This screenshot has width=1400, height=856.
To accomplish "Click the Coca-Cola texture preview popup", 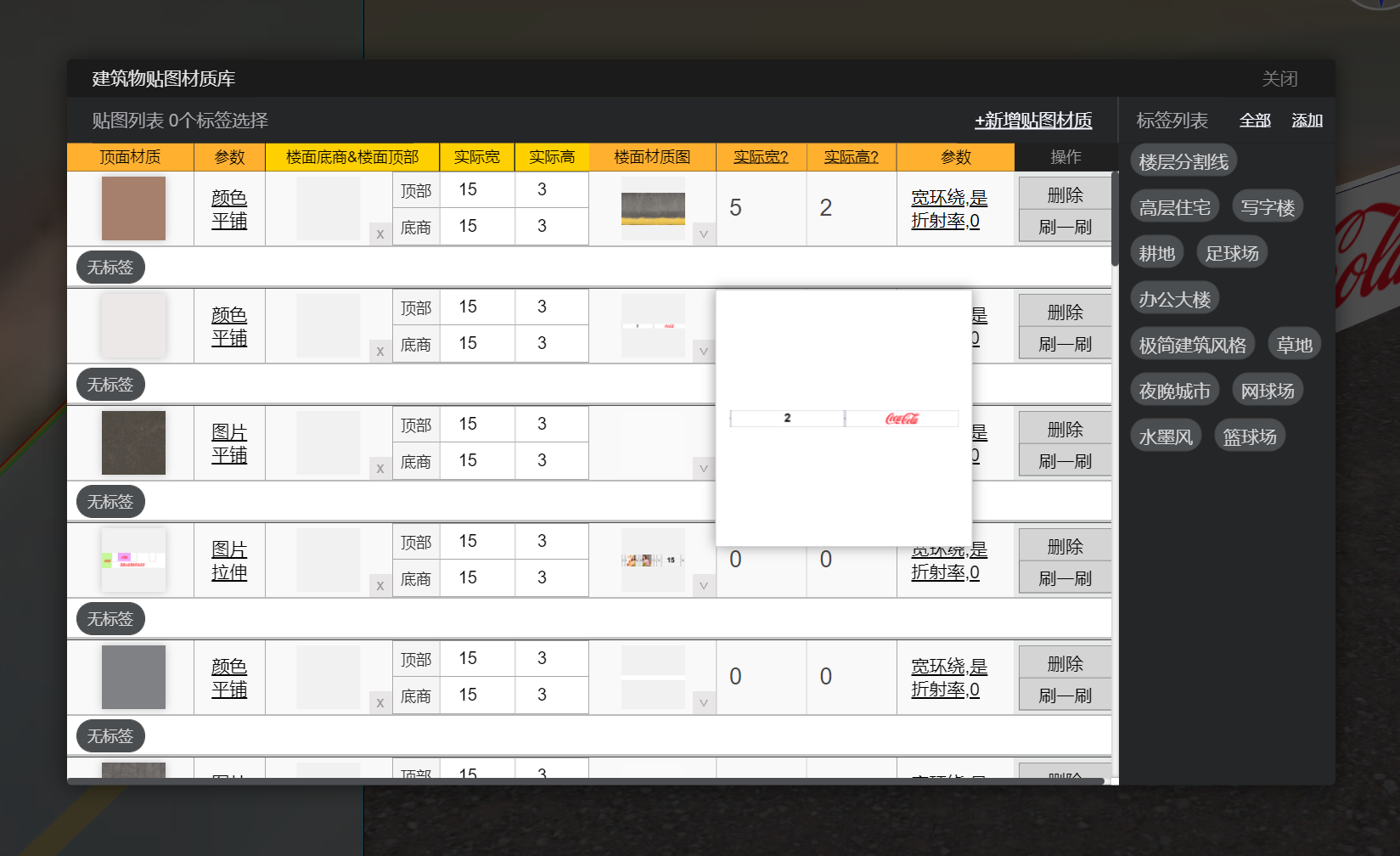I will point(844,419).
